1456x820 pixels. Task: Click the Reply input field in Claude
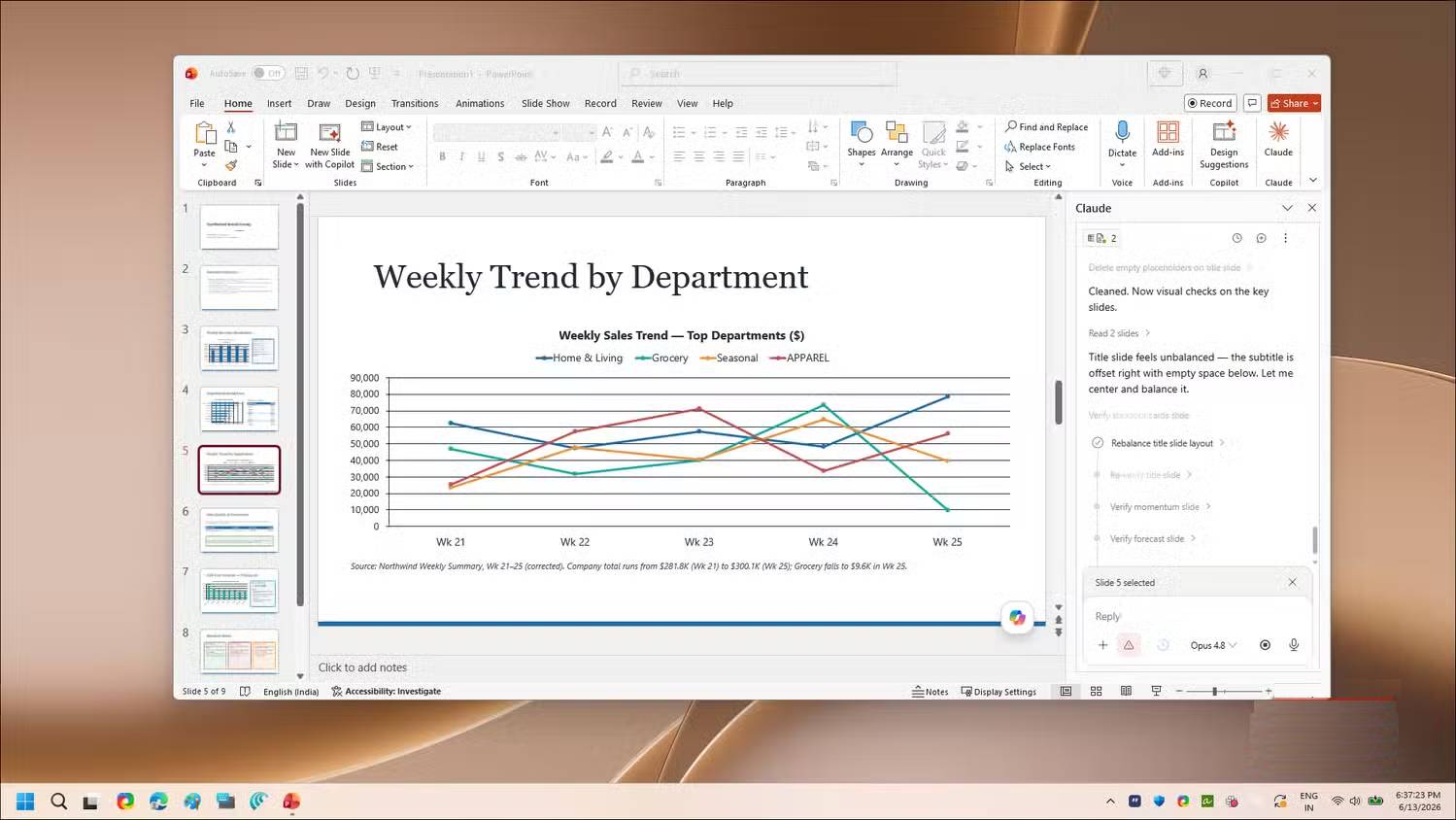tap(1197, 616)
